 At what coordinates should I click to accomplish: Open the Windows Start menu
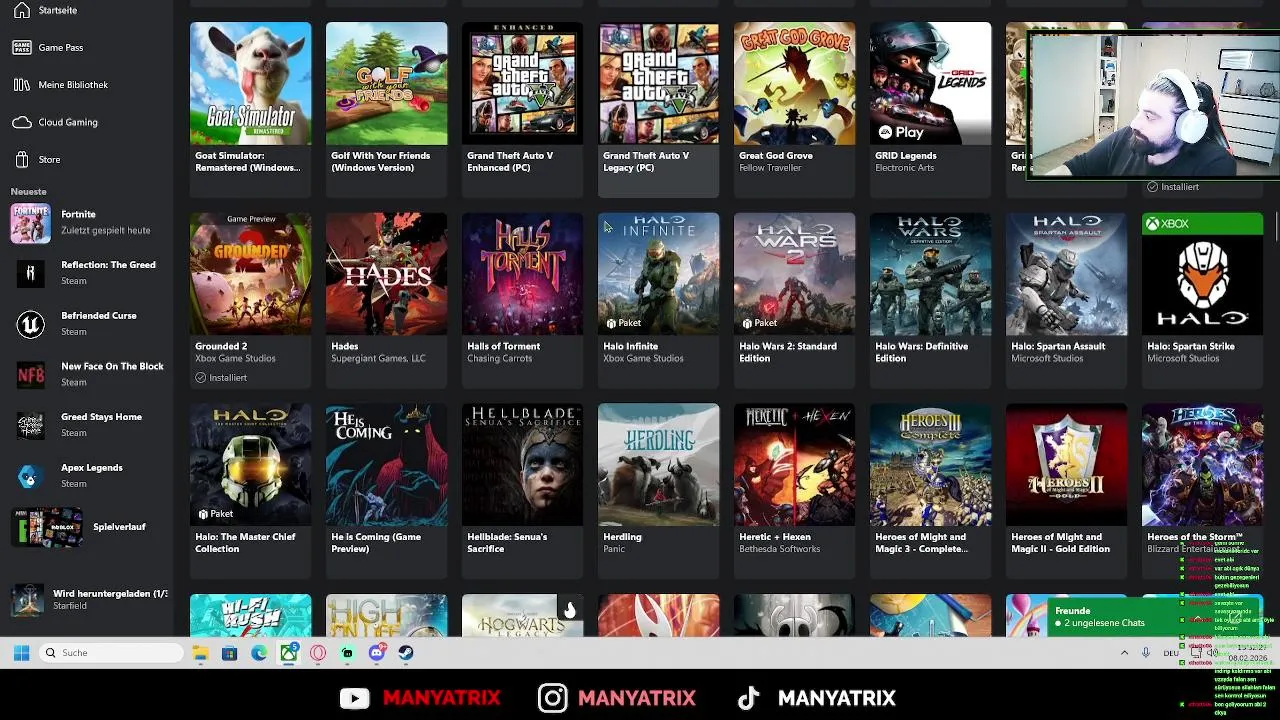click(x=21, y=653)
